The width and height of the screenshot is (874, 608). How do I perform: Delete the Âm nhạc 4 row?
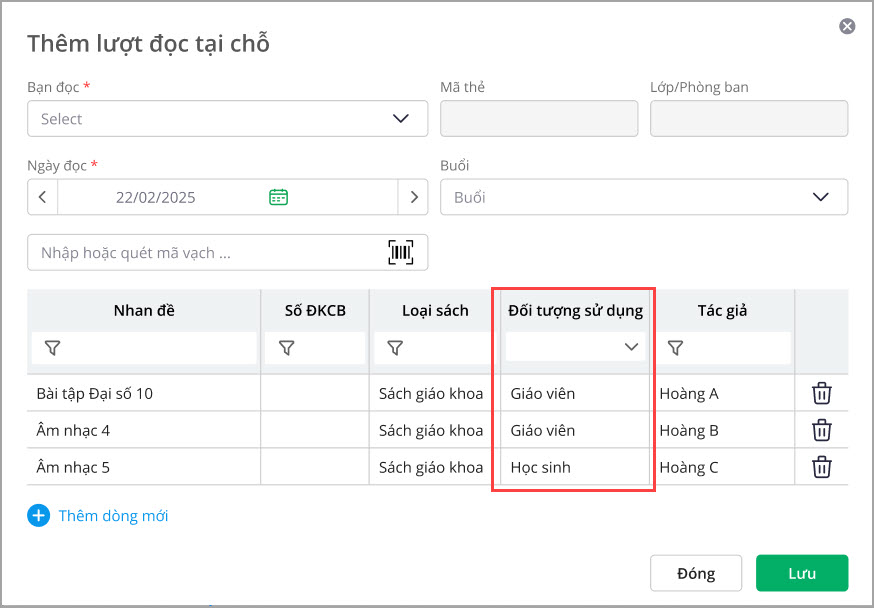point(821,430)
